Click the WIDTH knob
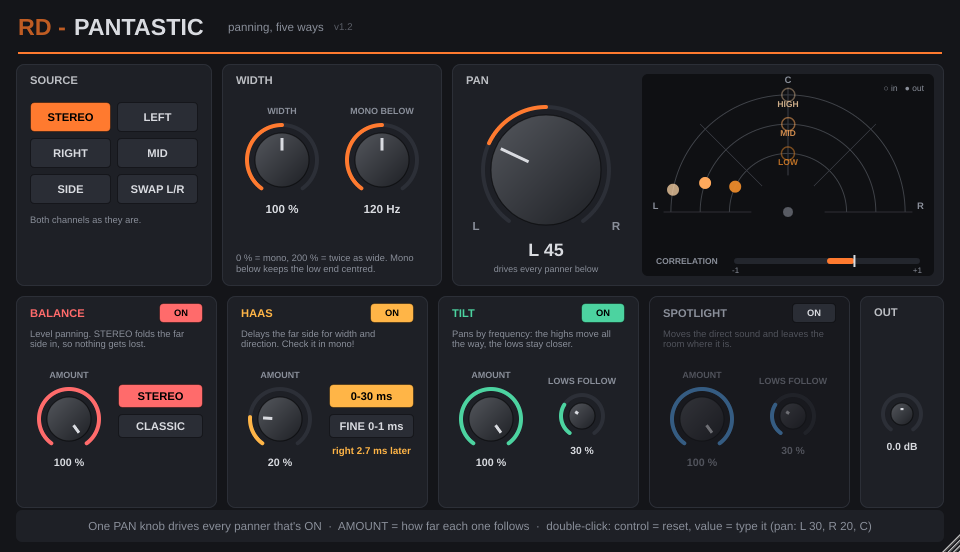Image resolution: width=960 pixels, height=552 pixels. [282, 159]
